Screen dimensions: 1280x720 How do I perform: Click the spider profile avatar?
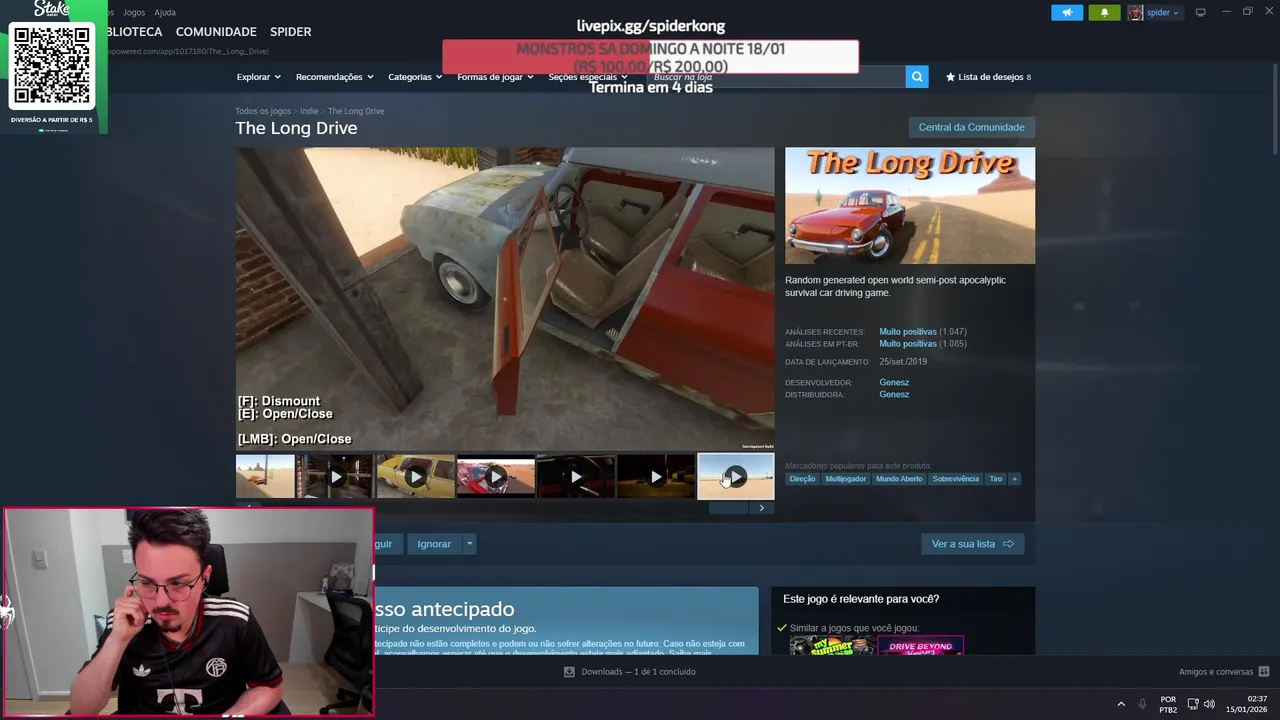[x=1135, y=12]
